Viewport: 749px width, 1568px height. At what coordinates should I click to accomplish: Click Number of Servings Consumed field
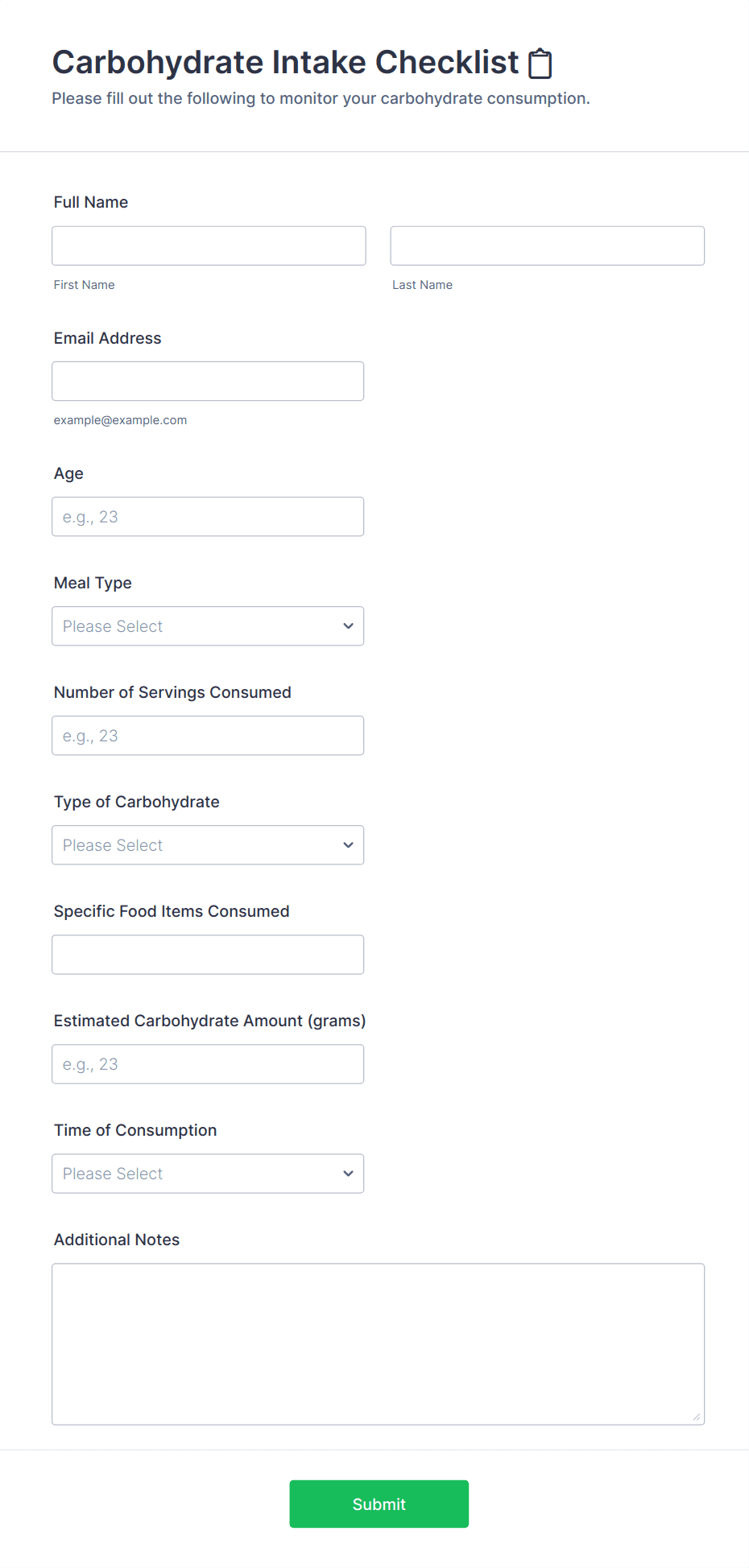(208, 736)
